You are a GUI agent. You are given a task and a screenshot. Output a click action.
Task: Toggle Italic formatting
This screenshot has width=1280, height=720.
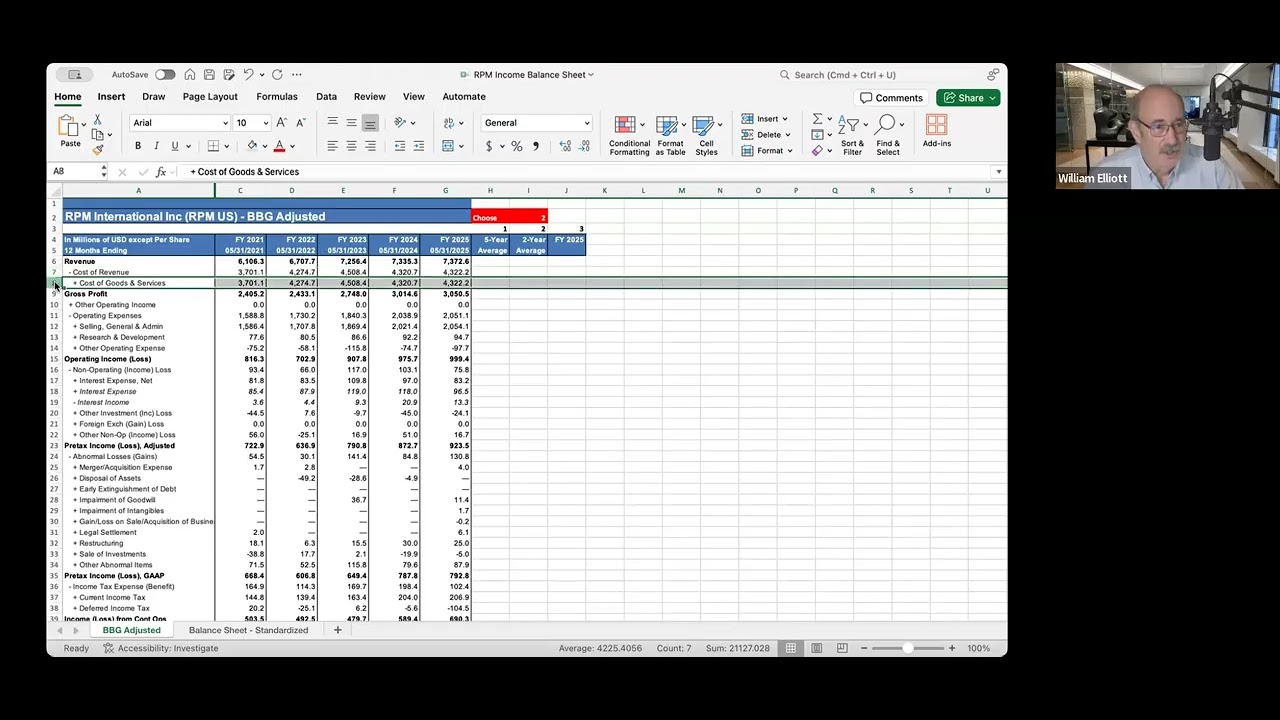(156, 146)
